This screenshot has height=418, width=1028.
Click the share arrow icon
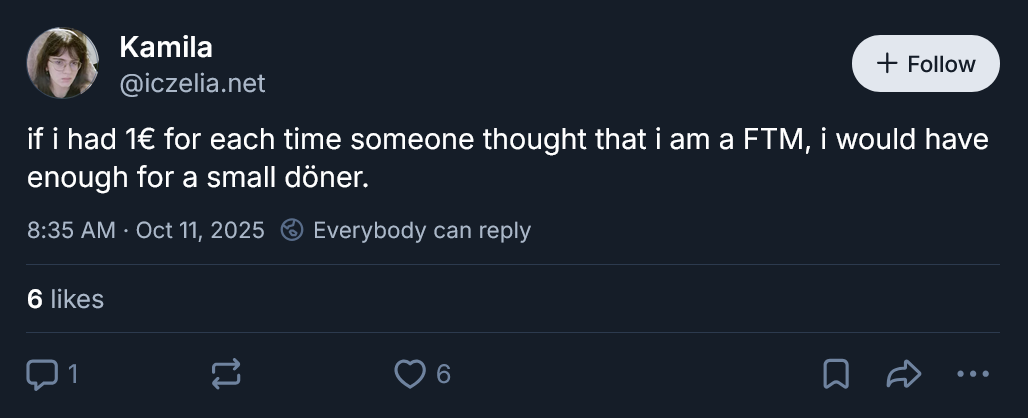[903, 374]
